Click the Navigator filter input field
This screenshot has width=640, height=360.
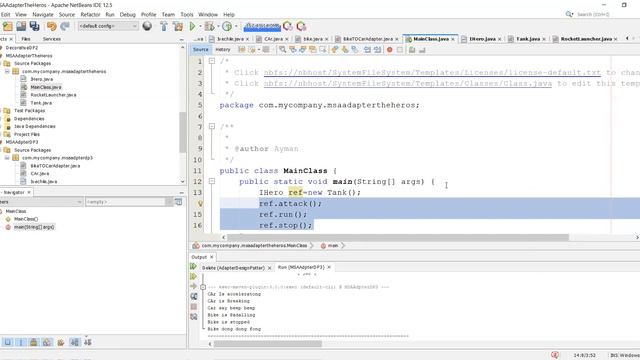coord(125,202)
